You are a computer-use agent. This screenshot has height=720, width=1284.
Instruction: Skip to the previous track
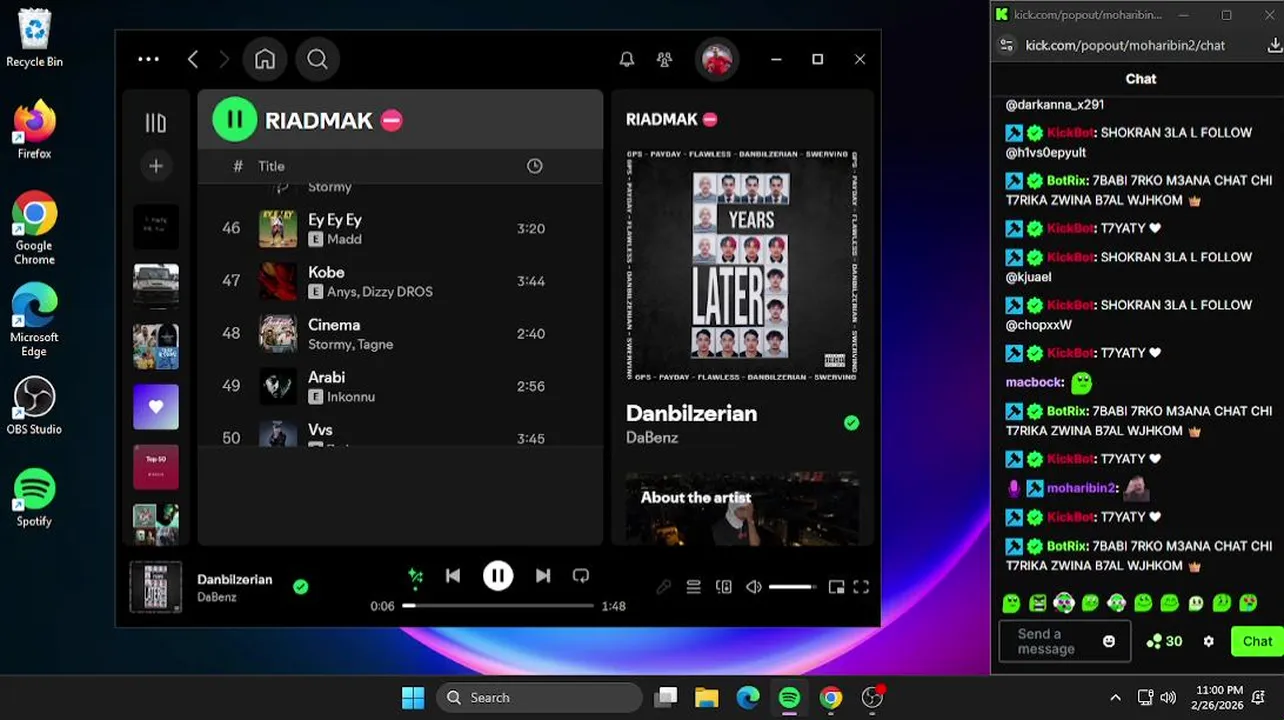[x=453, y=576]
